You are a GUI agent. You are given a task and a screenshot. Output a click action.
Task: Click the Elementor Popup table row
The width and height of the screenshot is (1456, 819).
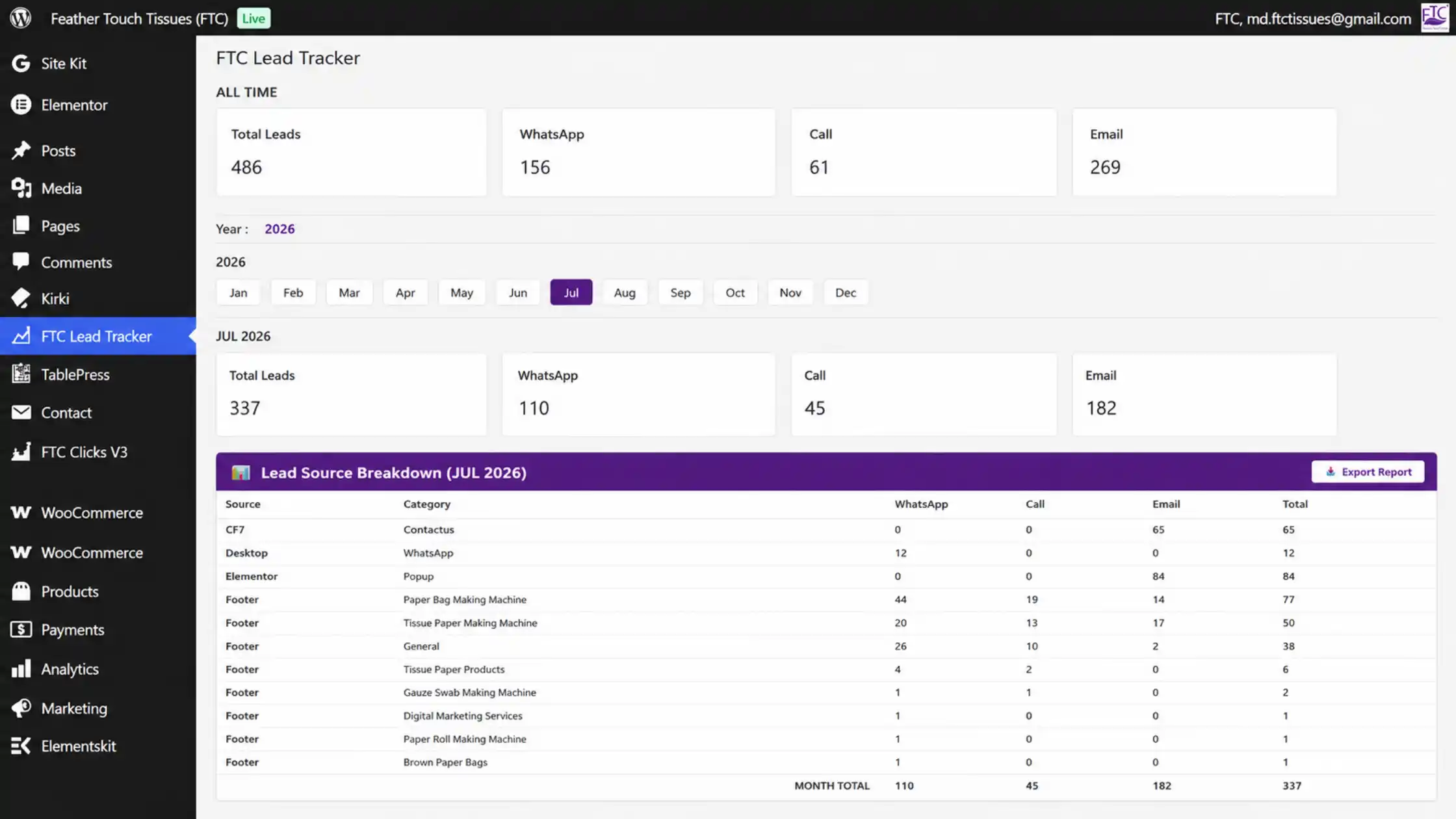826,577
